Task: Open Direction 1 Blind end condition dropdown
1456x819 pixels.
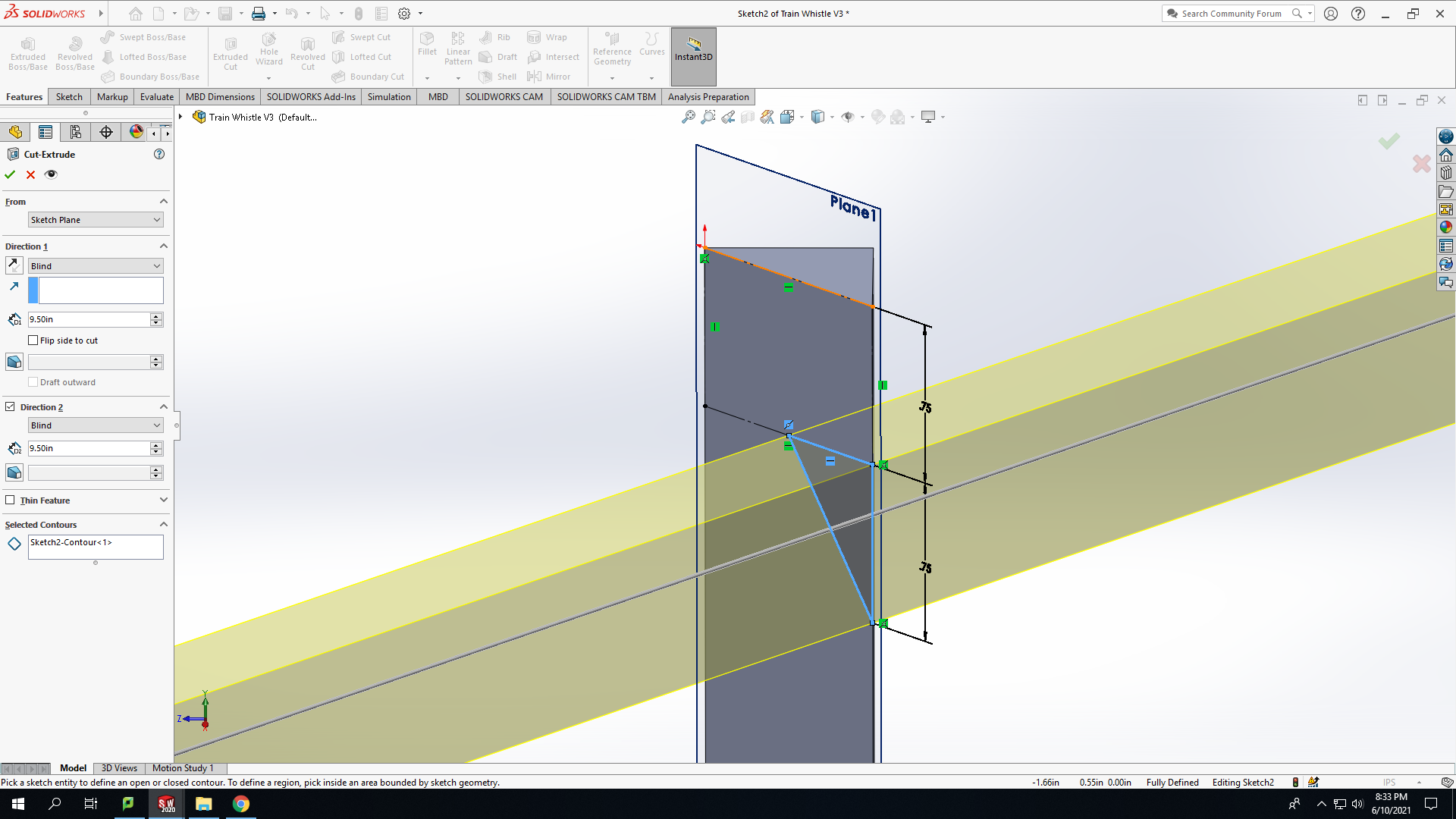Action: pyautogui.click(x=96, y=266)
